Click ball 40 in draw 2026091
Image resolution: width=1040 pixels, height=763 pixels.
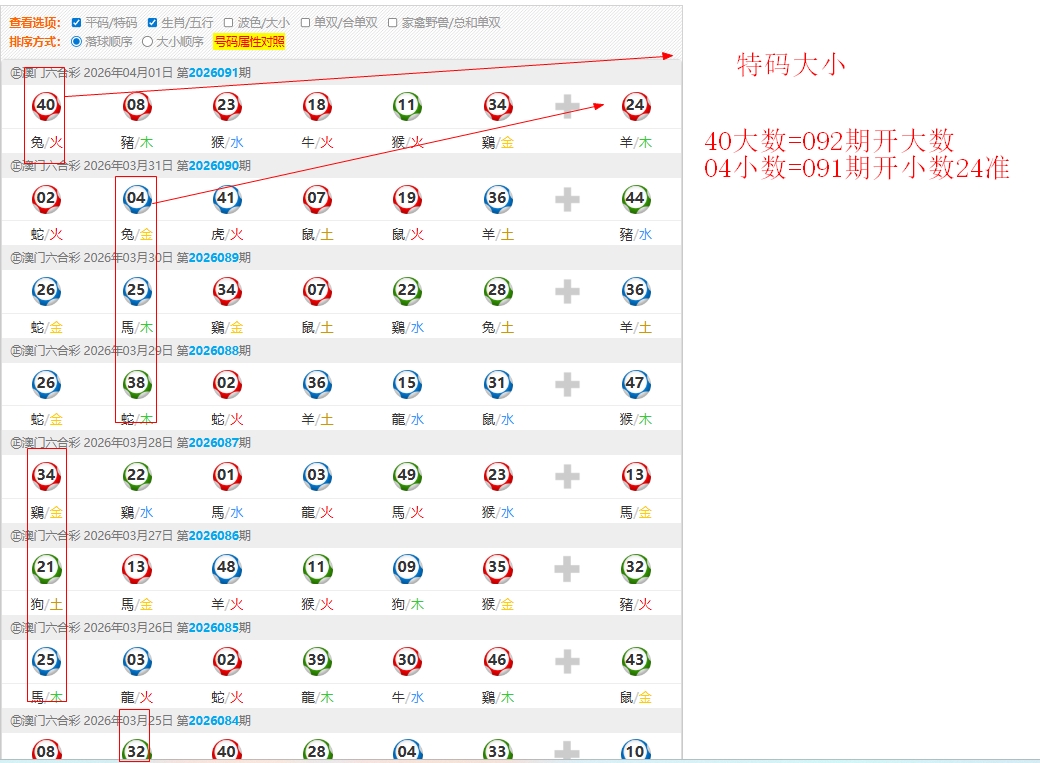tap(46, 105)
